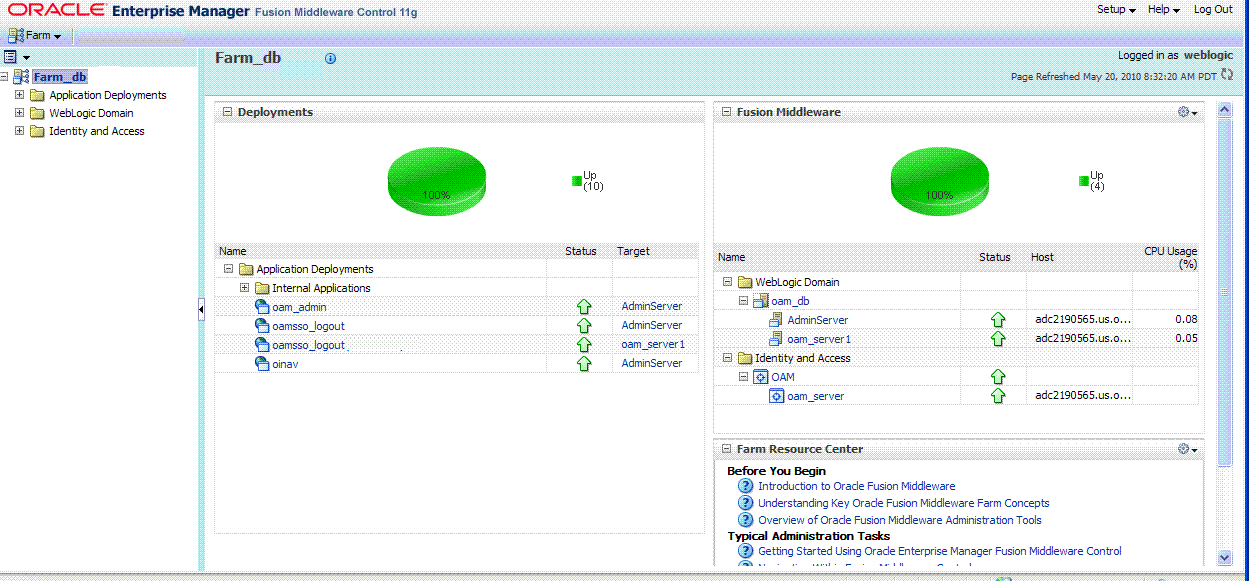Viewport: 1257px width, 581px height.
Task: Open the oamsso_logout deployment targeting AdminServer
Action: [x=308, y=325]
